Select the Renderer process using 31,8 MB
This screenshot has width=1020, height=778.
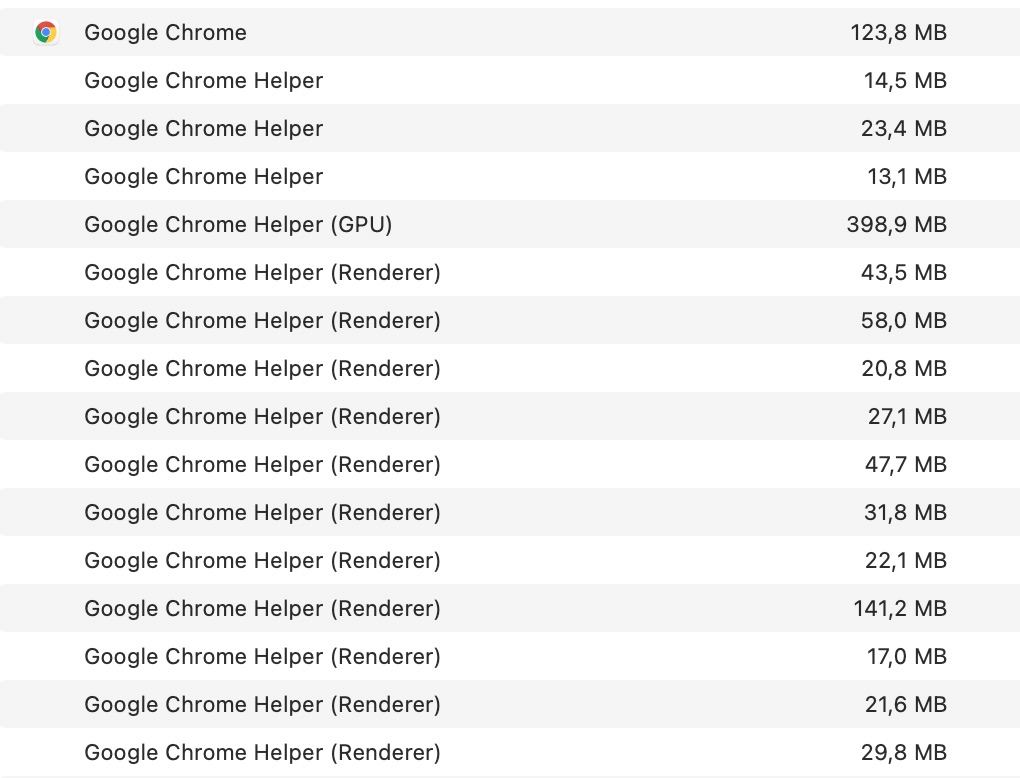point(262,512)
